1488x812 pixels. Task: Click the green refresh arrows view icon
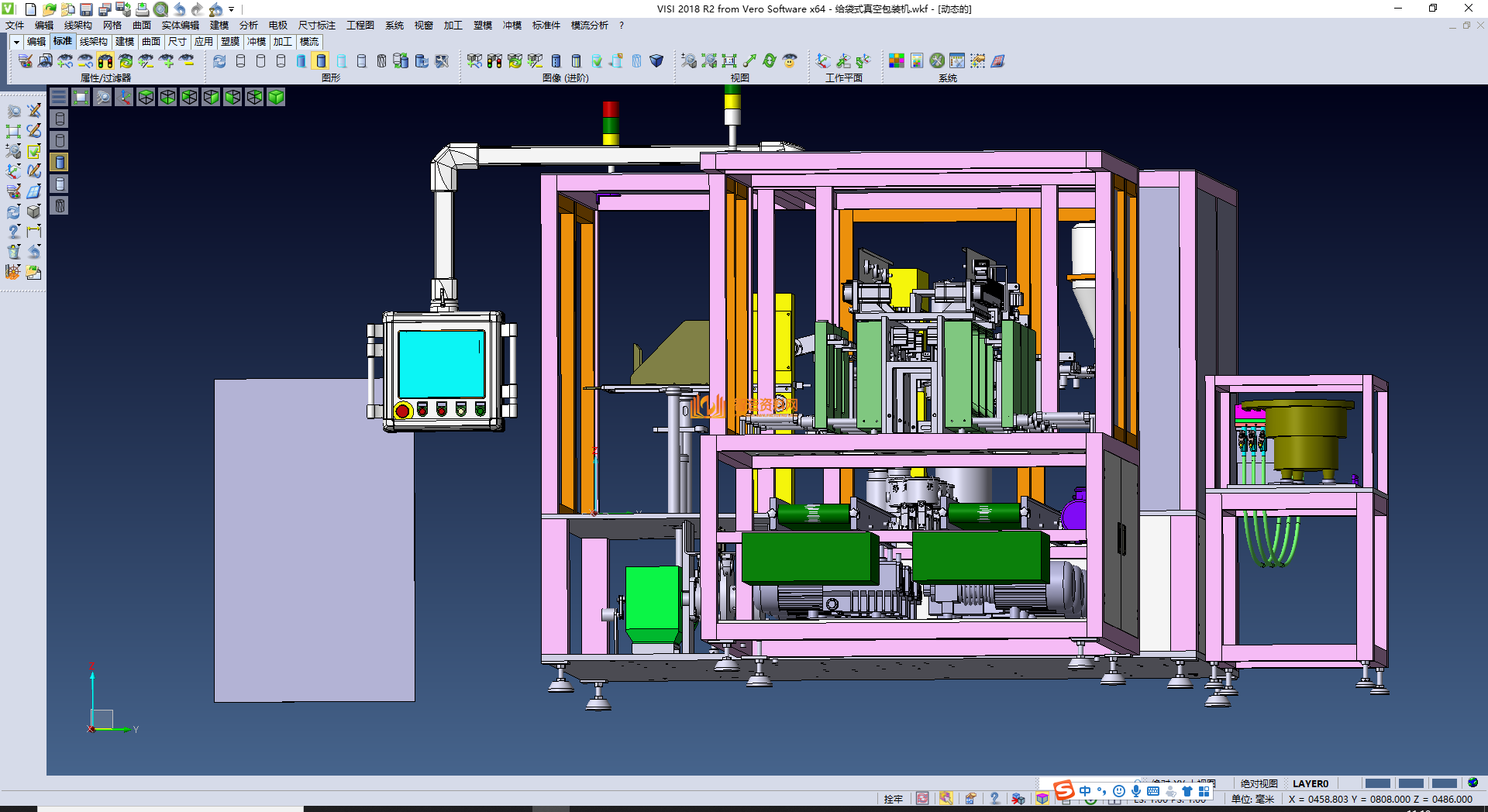(770, 61)
